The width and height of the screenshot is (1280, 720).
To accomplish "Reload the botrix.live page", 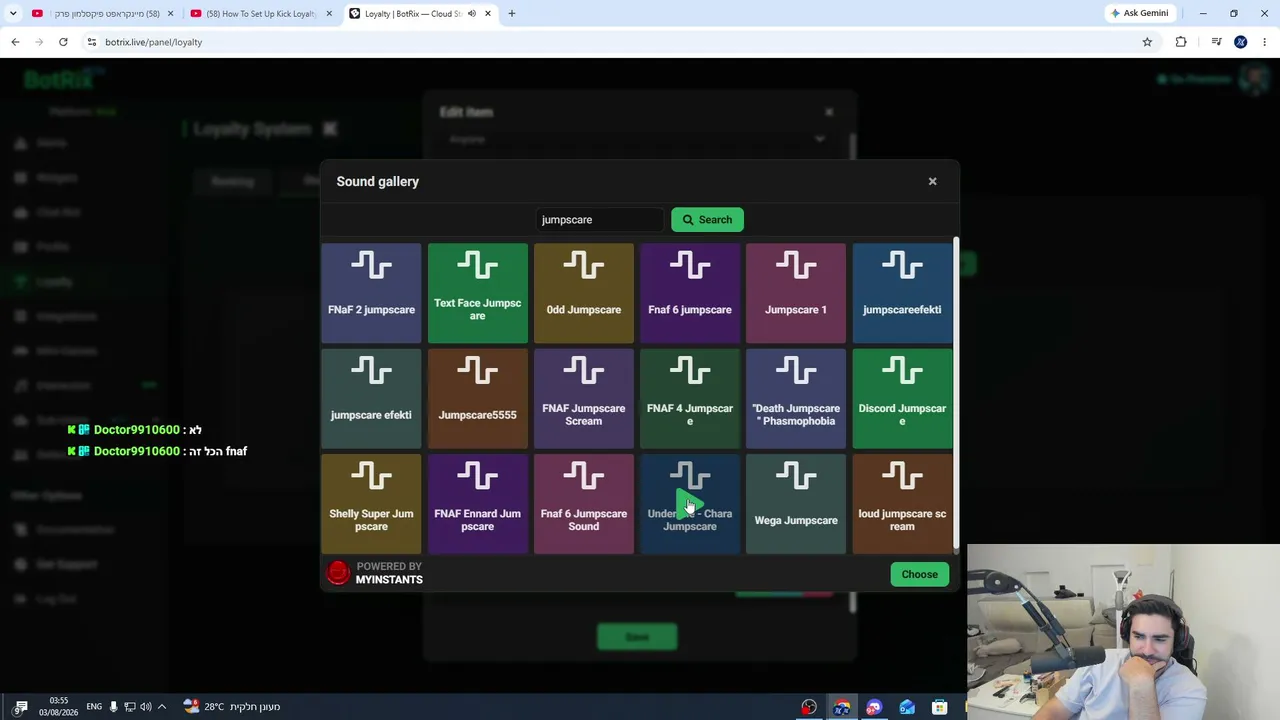I will point(63,42).
